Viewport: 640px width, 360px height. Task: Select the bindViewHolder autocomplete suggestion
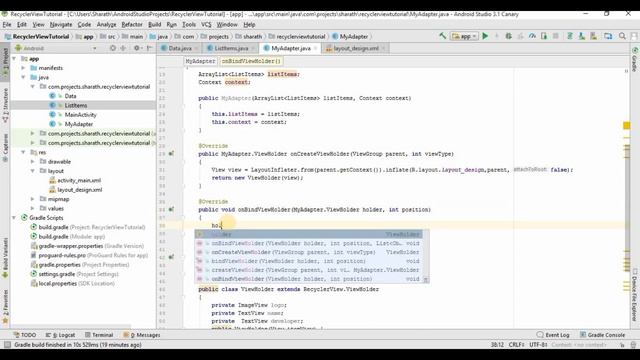click(x=309, y=261)
